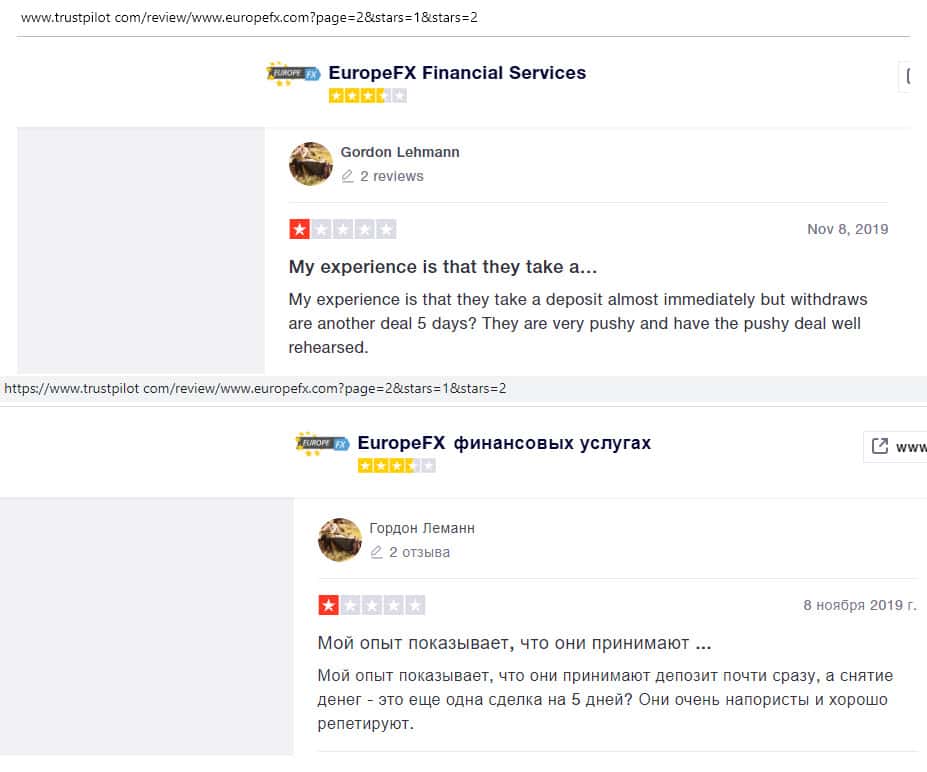Click the pencil icon next to "2 отзыва"
This screenshot has width=927, height=772.
pyautogui.click(x=377, y=552)
